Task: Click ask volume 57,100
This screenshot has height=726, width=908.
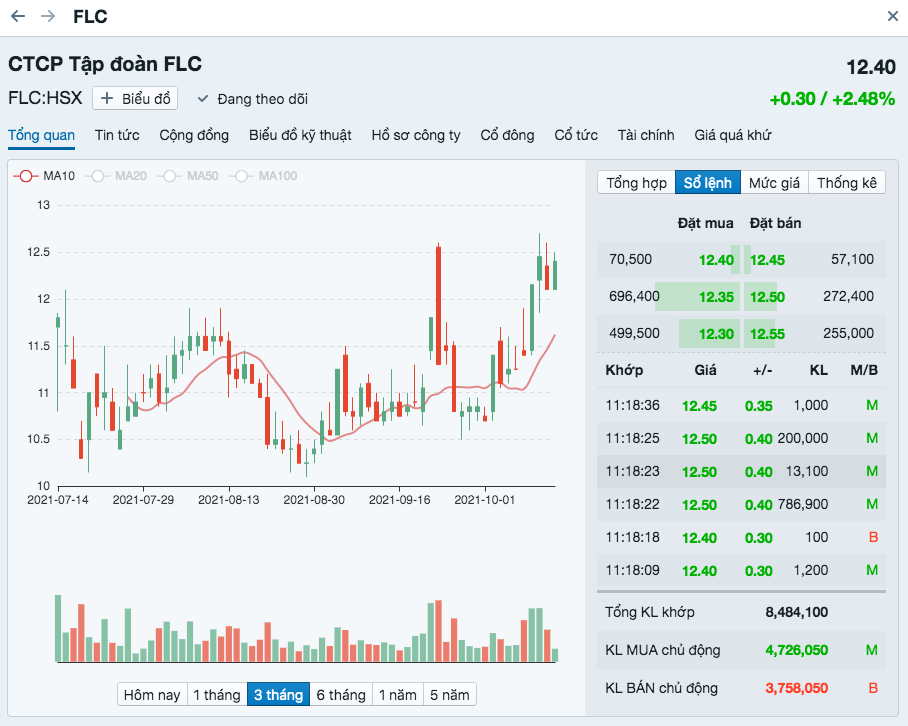Action: tap(852, 259)
